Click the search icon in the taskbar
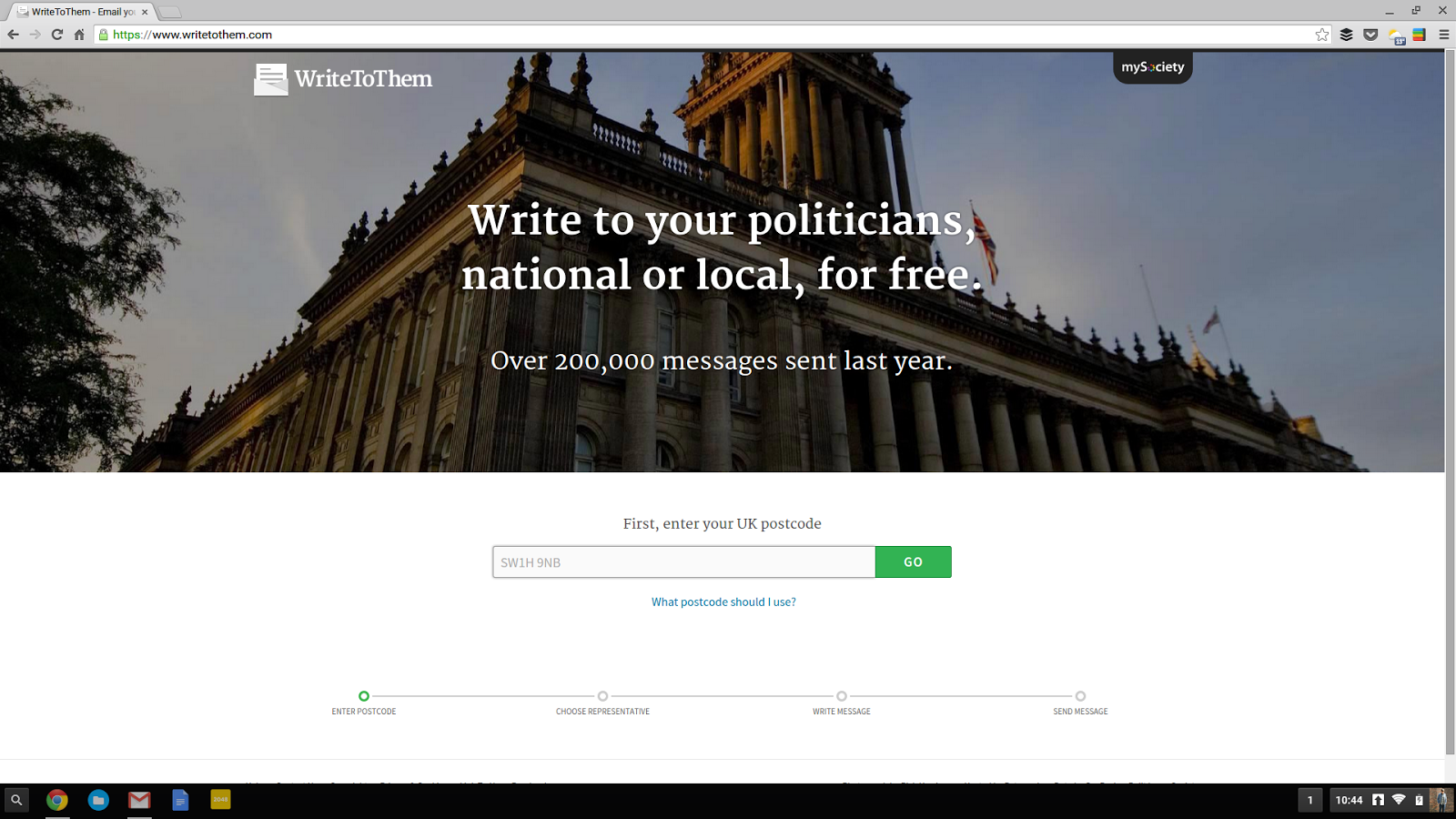 [17, 800]
